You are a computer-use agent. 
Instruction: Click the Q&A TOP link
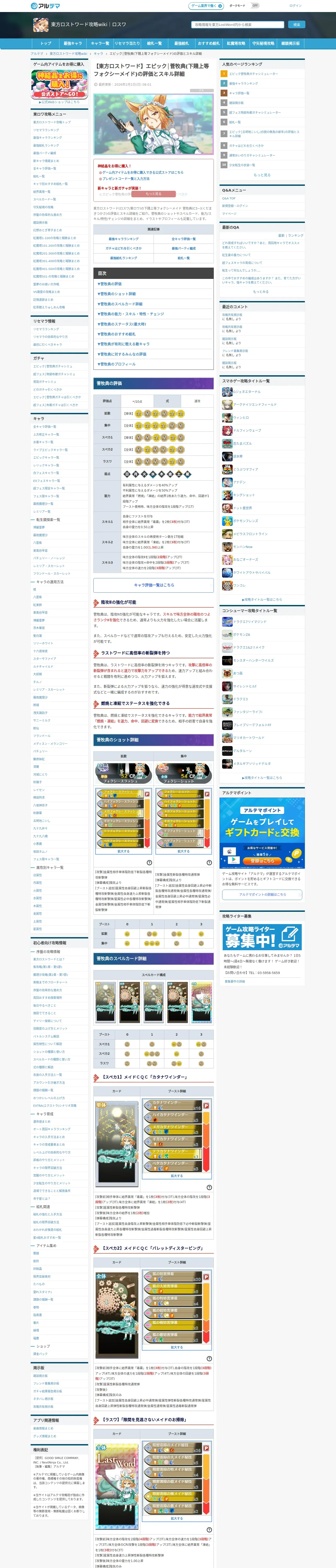click(x=229, y=198)
